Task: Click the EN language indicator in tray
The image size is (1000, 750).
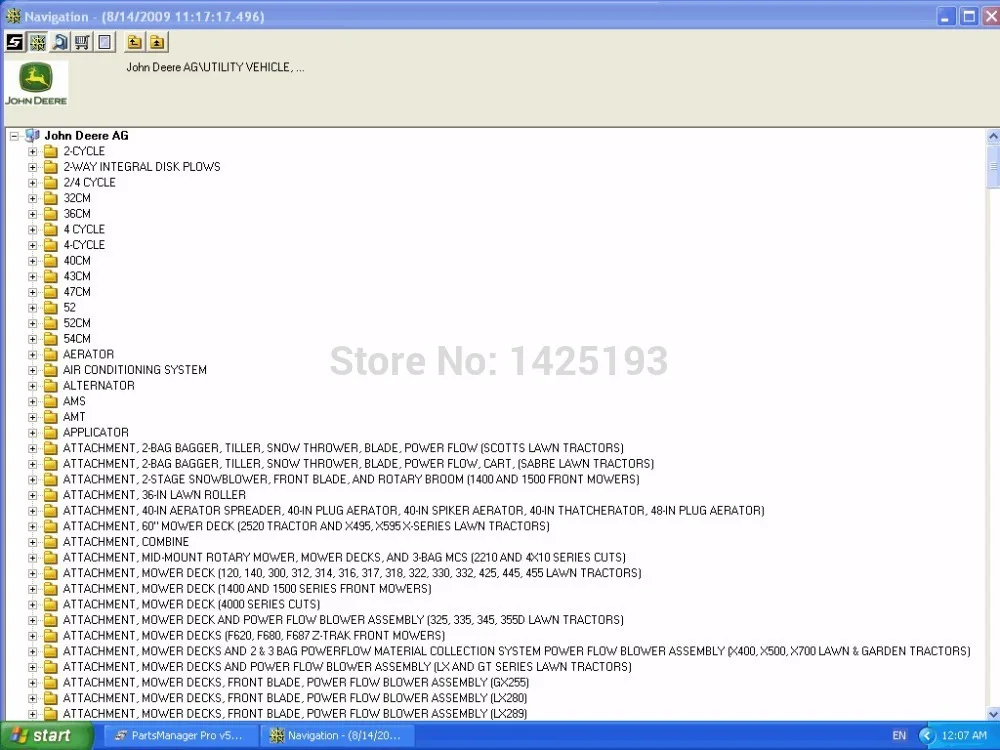Action: pos(899,735)
